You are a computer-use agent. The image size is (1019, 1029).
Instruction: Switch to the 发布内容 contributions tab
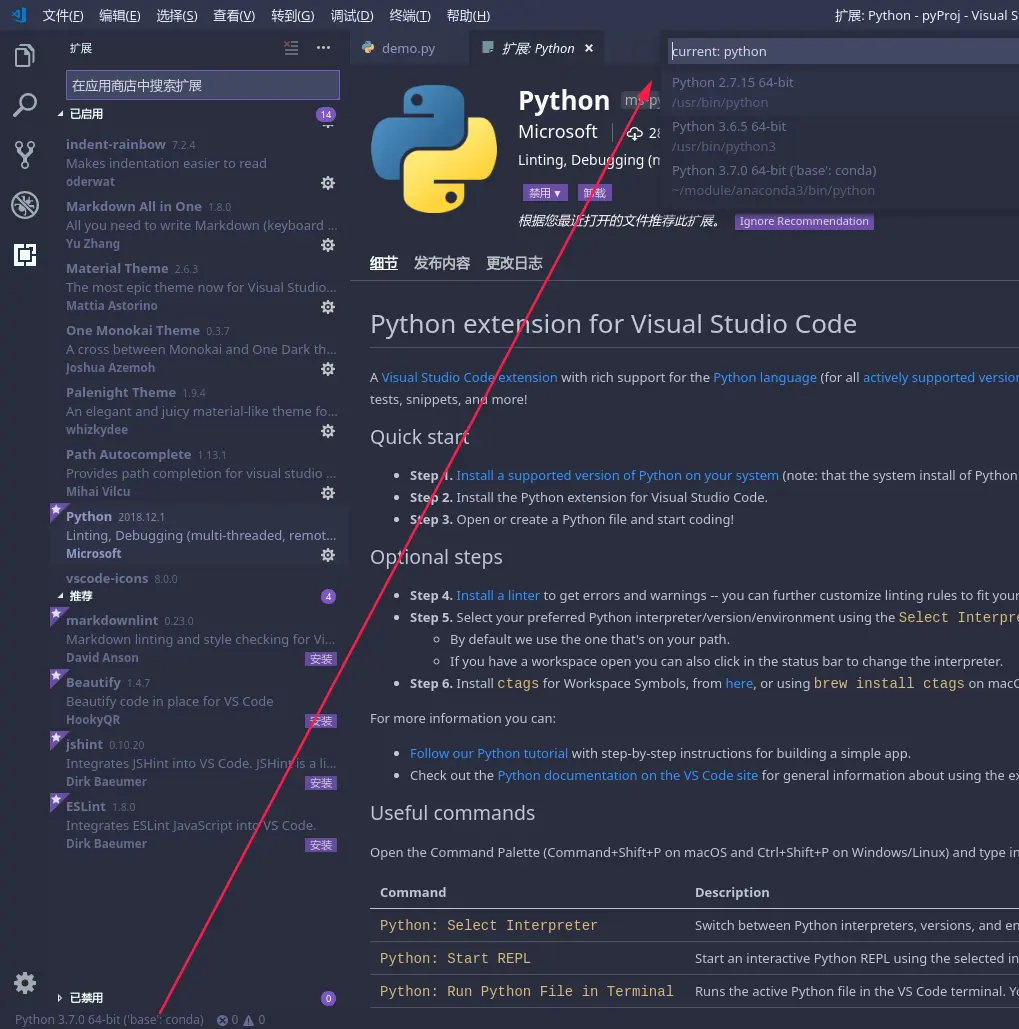point(442,264)
